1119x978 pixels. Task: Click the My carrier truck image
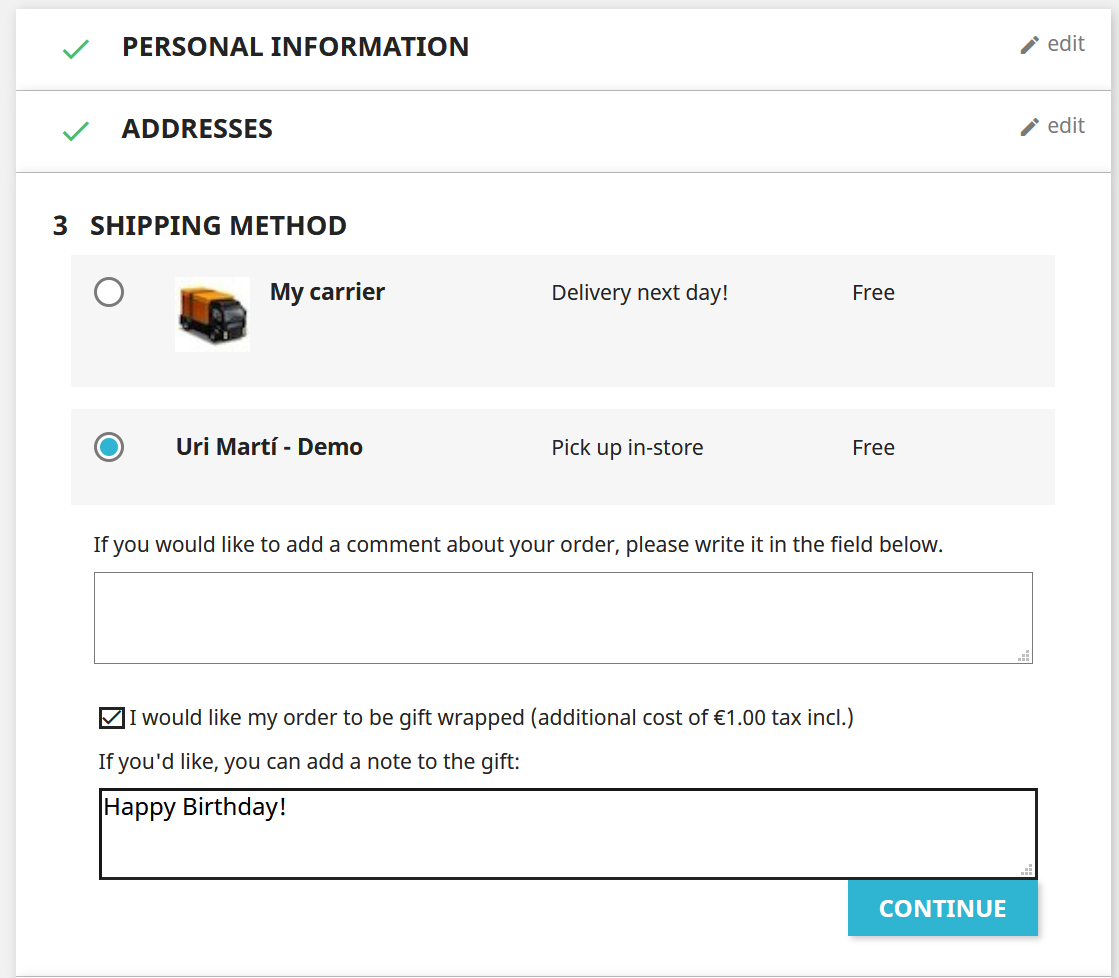tap(212, 314)
